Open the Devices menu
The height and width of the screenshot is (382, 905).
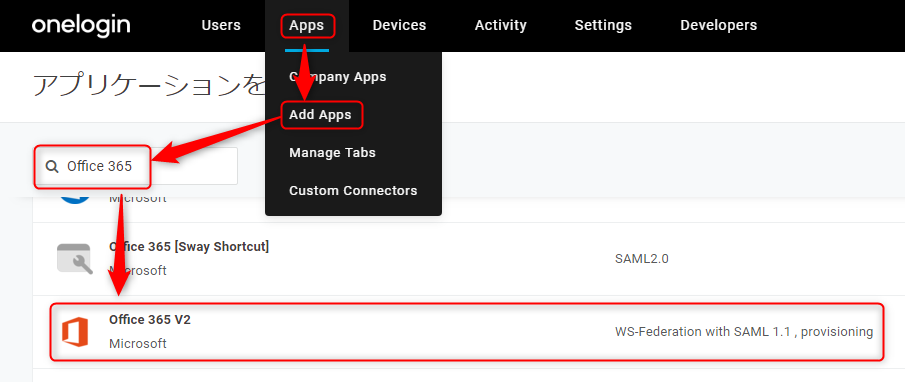pos(399,25)
